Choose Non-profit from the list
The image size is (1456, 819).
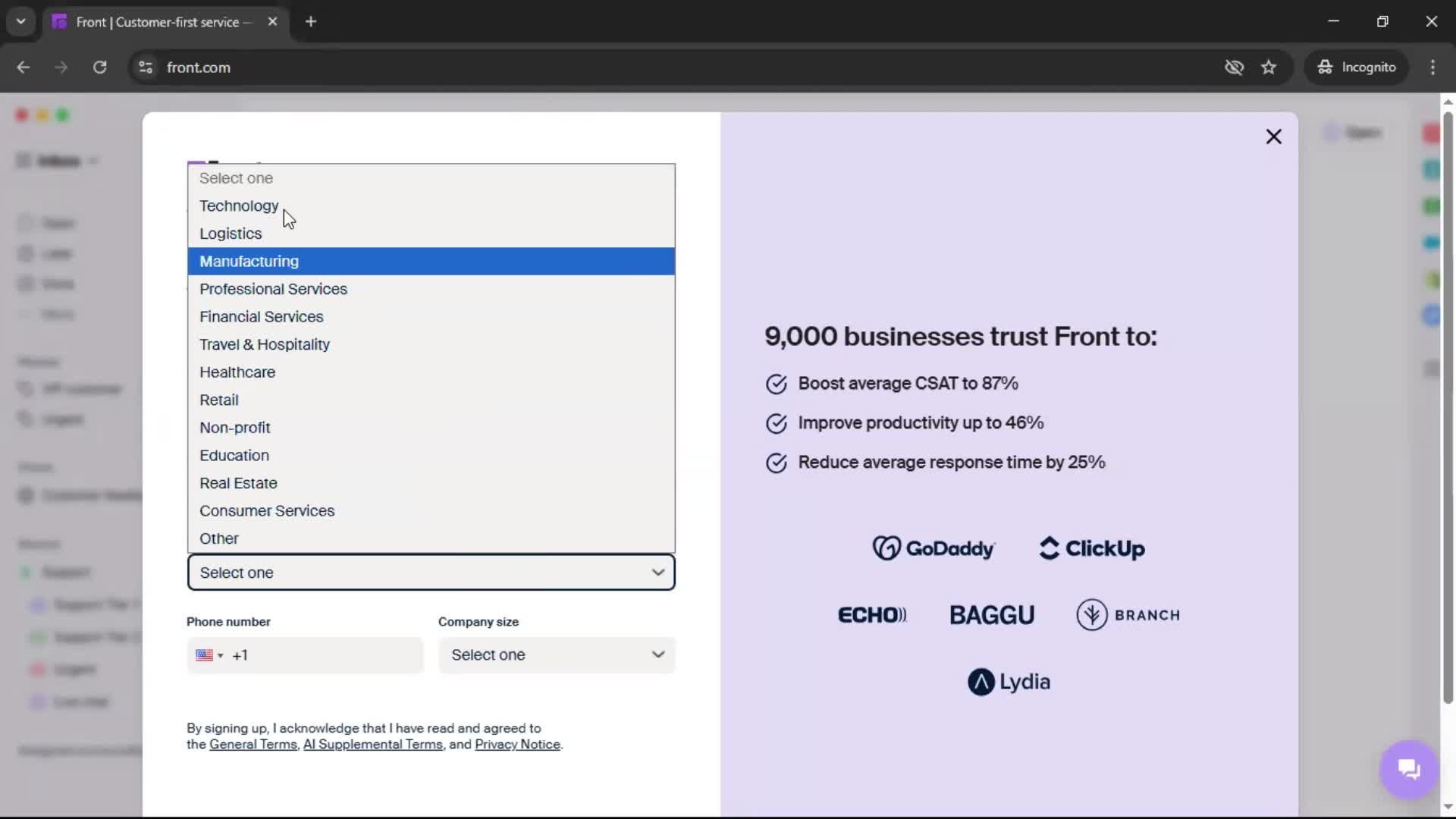pos(235,428)
